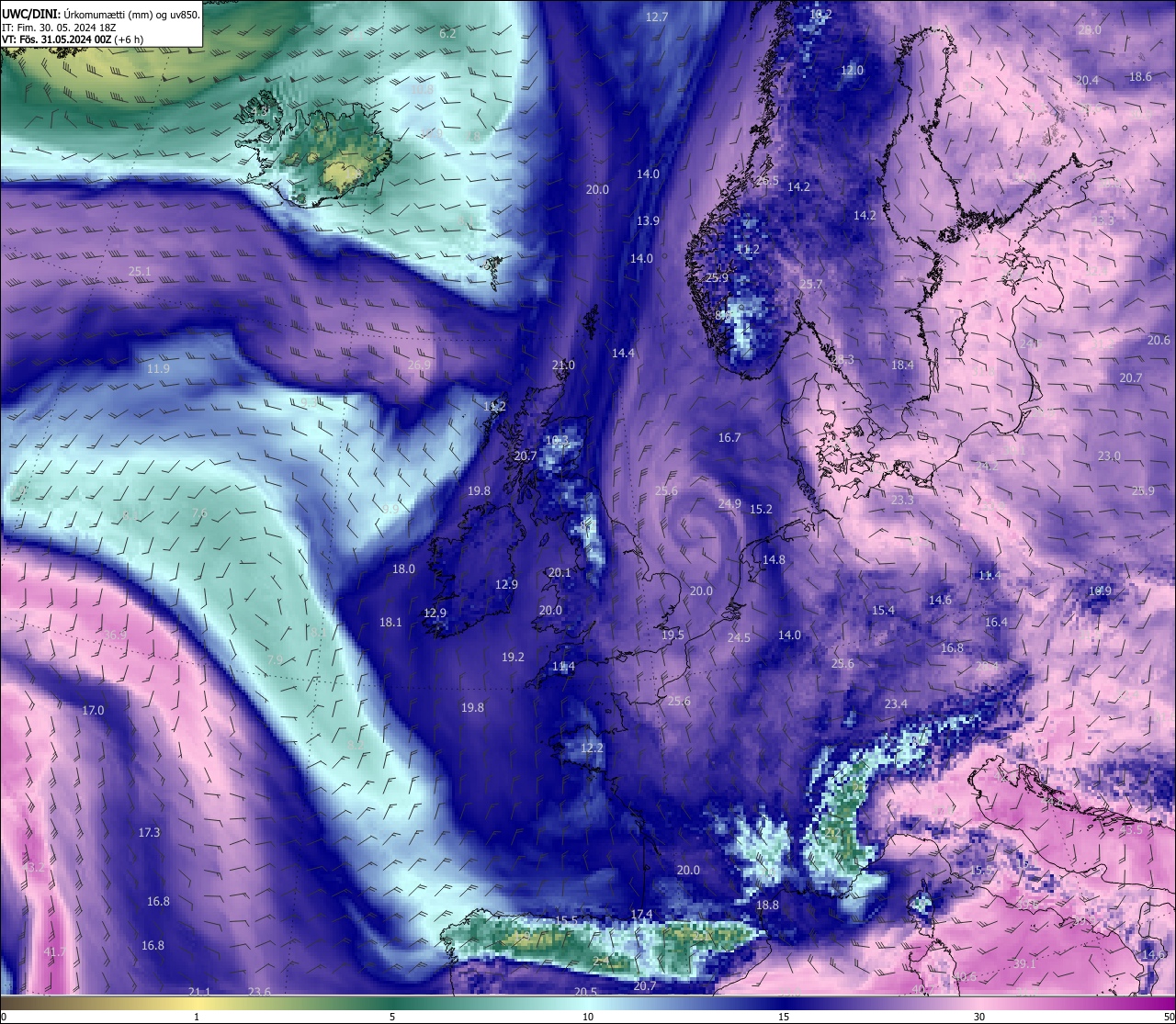
Task: Click the 15.4 value over Germany
Action: pyautogui.click(x=883, y=611)
